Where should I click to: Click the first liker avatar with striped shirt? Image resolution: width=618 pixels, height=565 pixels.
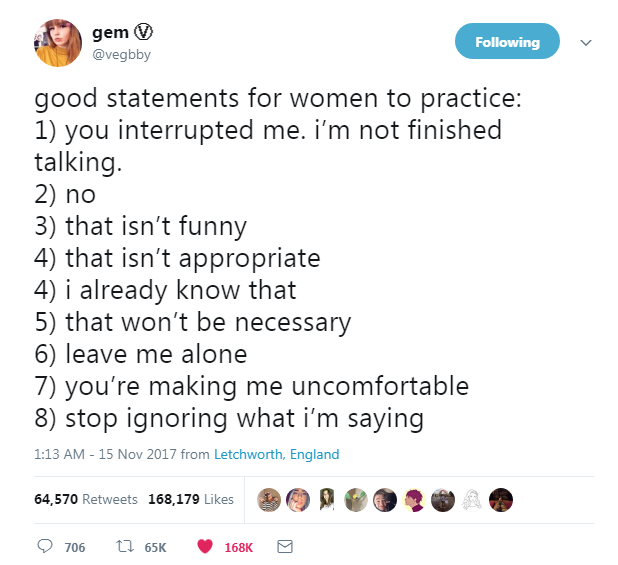pos(269,499)
